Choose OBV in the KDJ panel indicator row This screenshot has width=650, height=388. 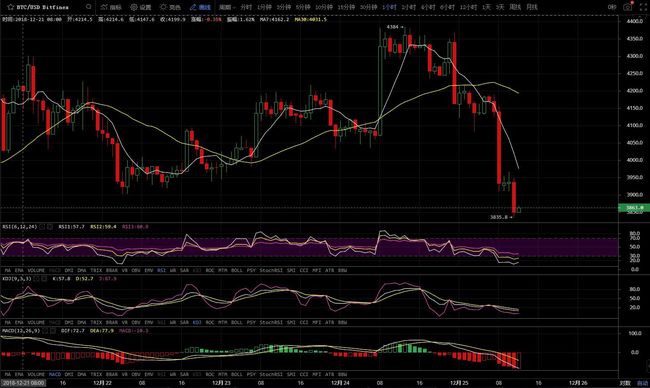136,322
